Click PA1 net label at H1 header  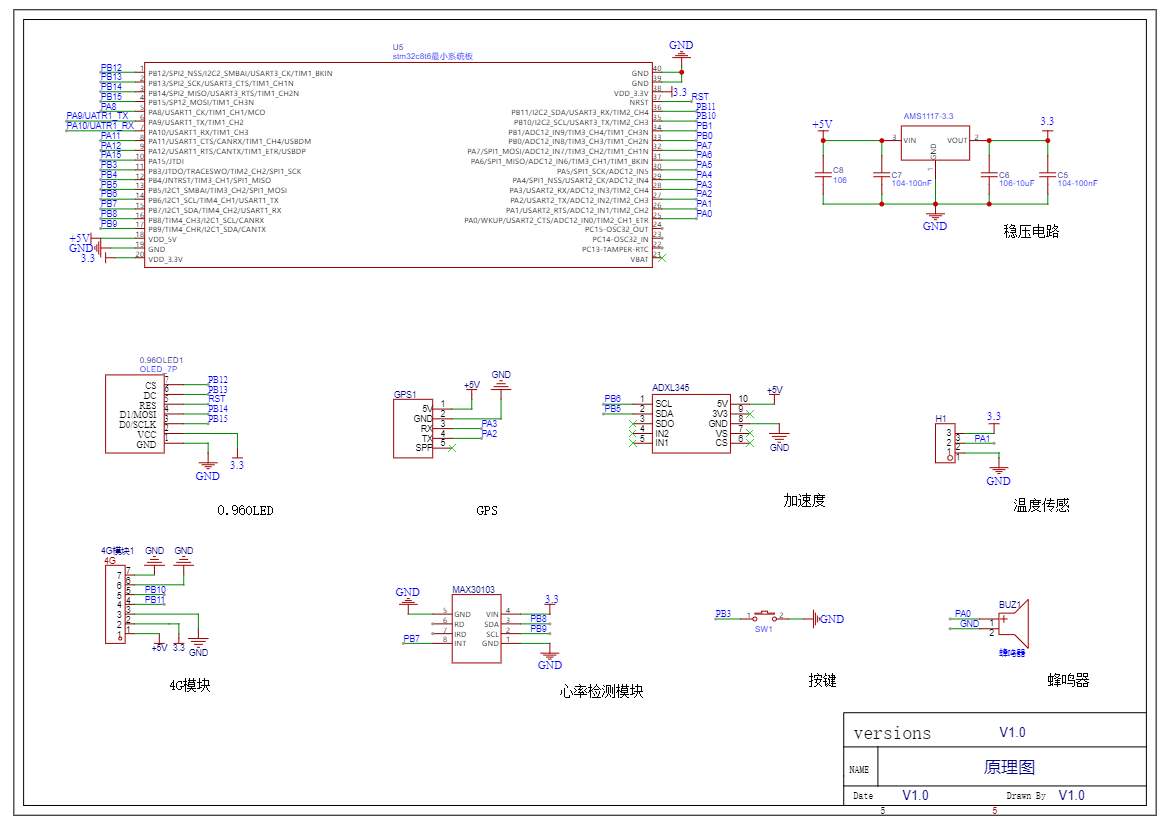click(982, 439)
